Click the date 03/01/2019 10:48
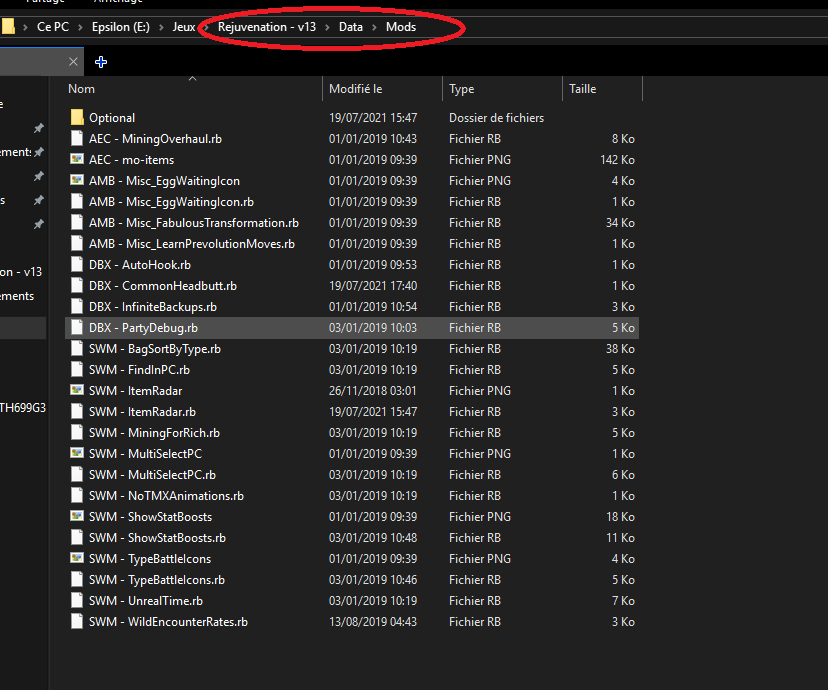Viewport: 828px width, 690px height. [373, 537]
